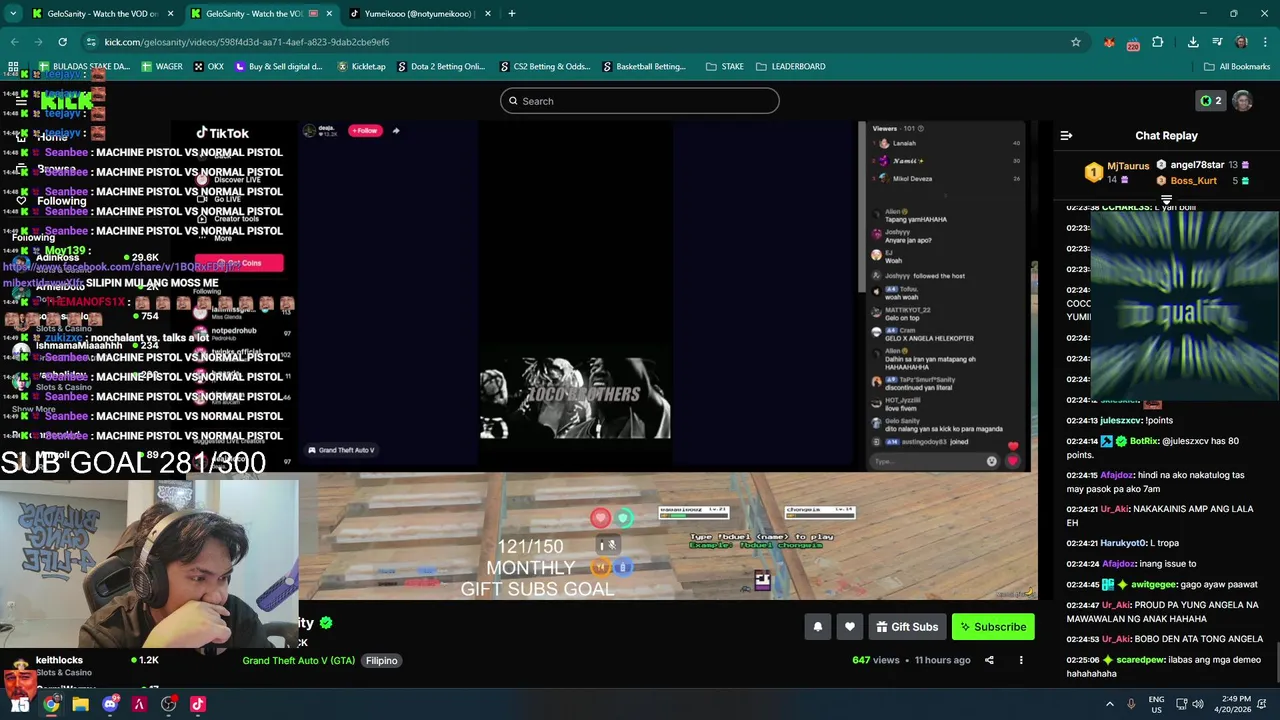Click the network and volume tray icons

tap(1189, 704)
